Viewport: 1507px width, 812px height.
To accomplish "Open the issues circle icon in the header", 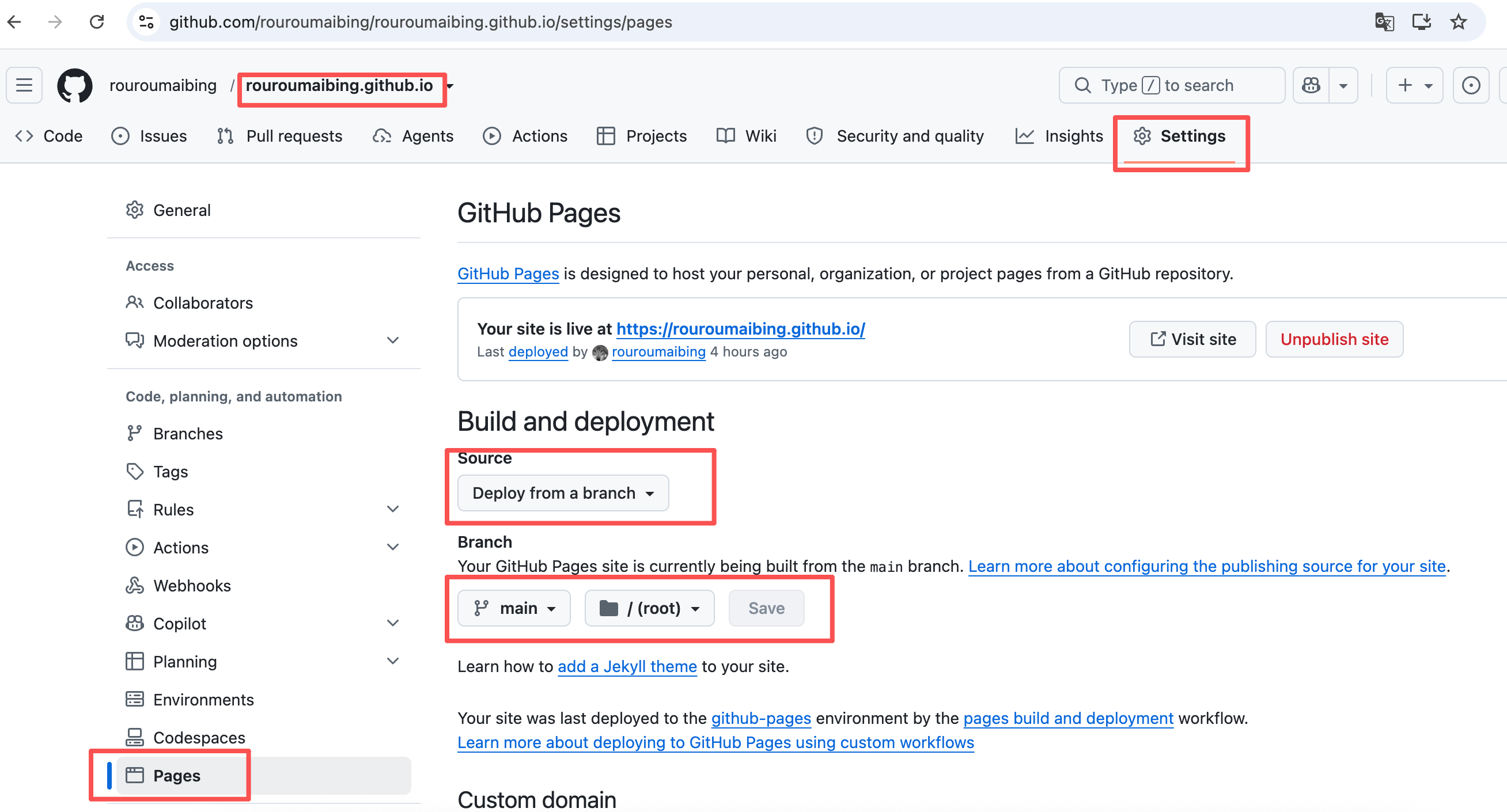I will 1471,85.
